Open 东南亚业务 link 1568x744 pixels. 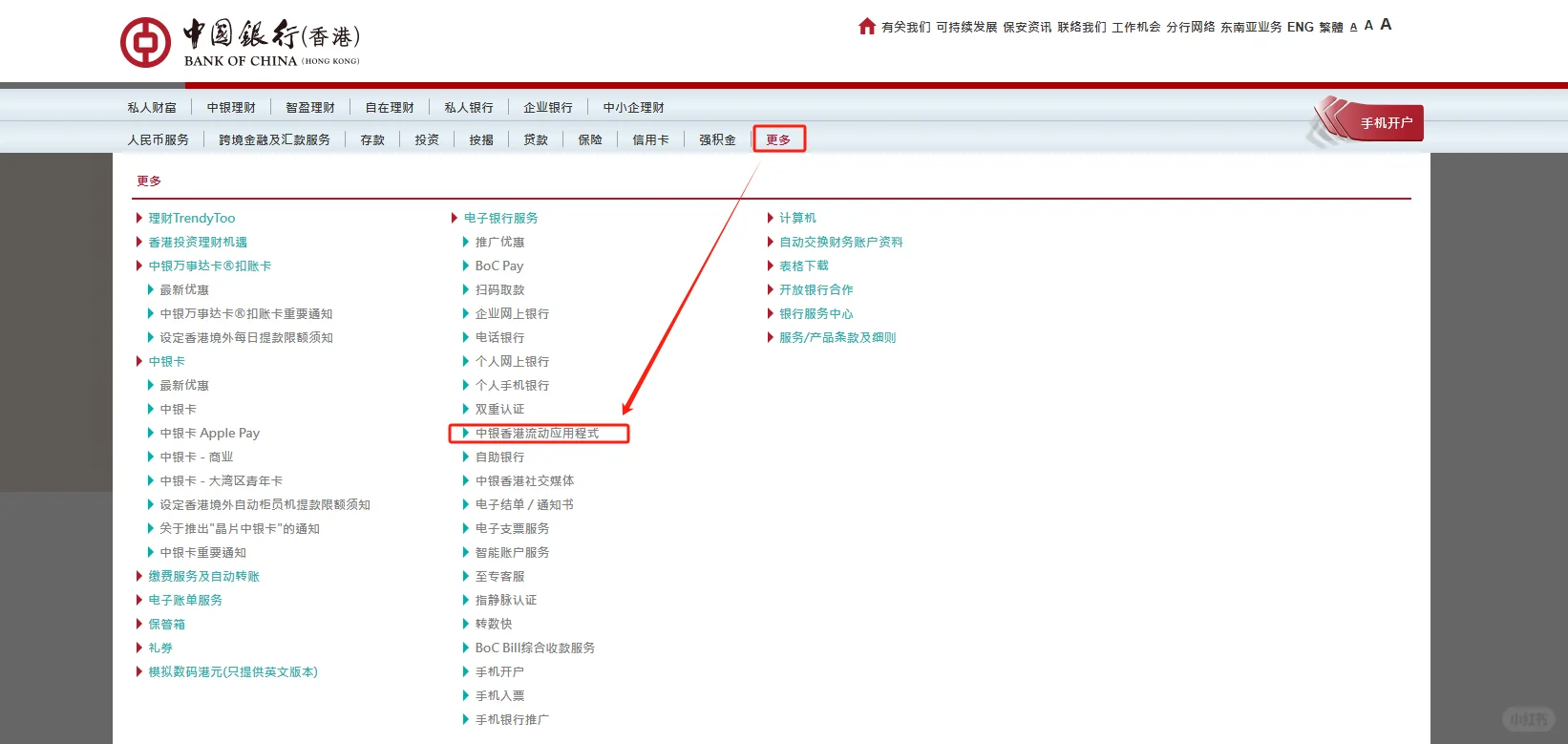[1251, 28]
